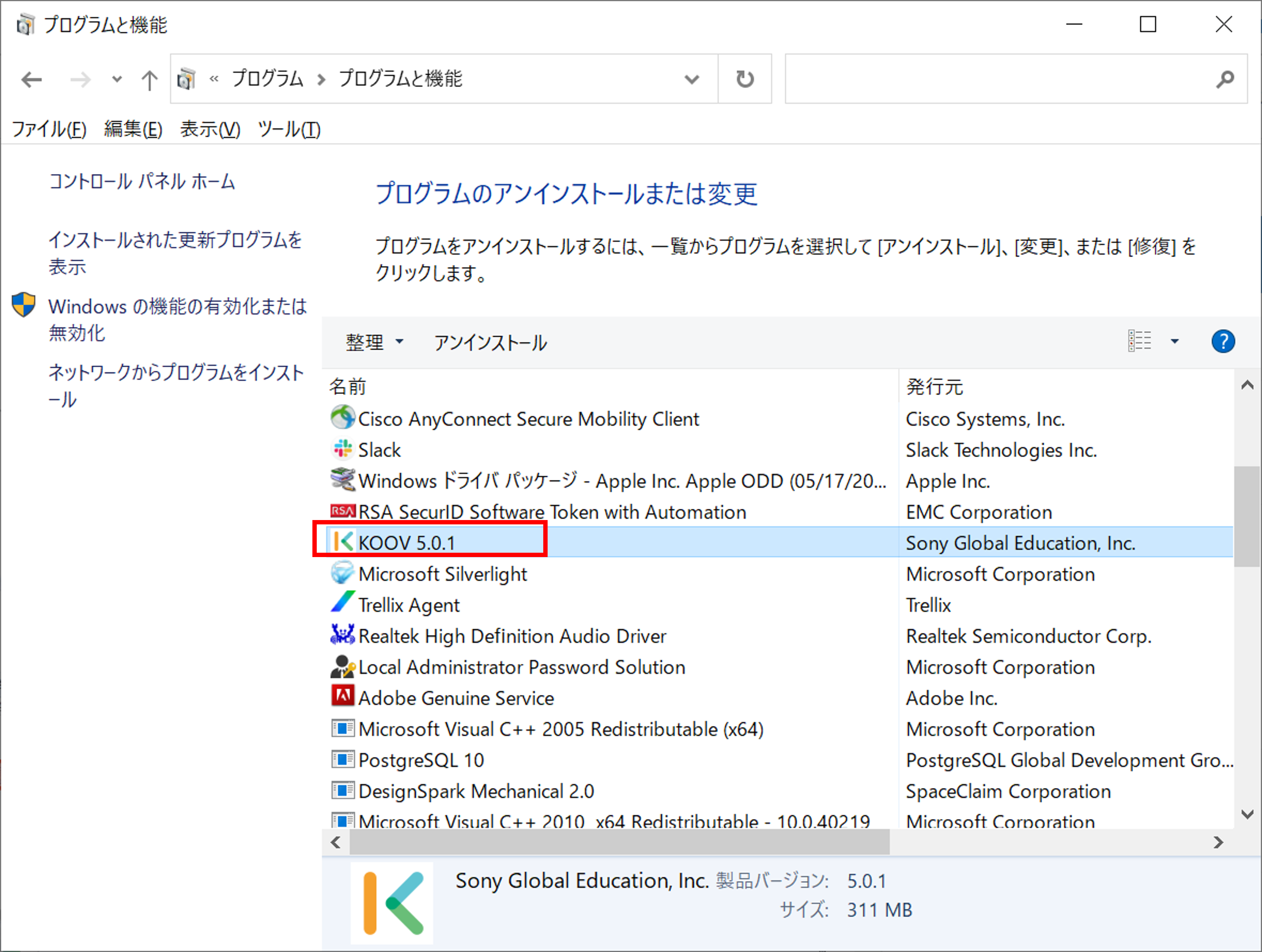
Task: Click the アンインストール button
Action: click(x=490, y=342)
